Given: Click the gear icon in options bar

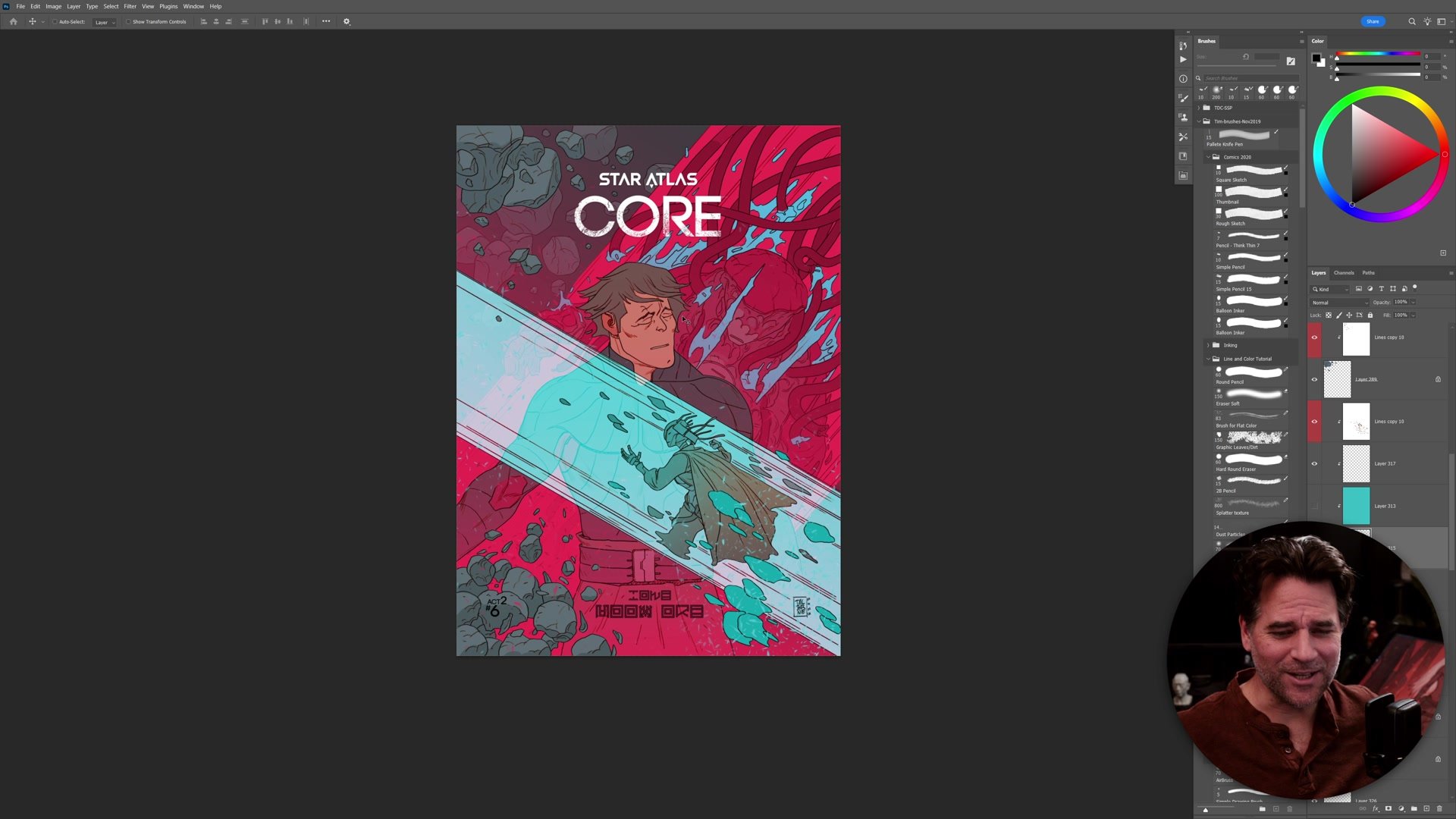Looking at the screenshot, I should tap(347, 21).
